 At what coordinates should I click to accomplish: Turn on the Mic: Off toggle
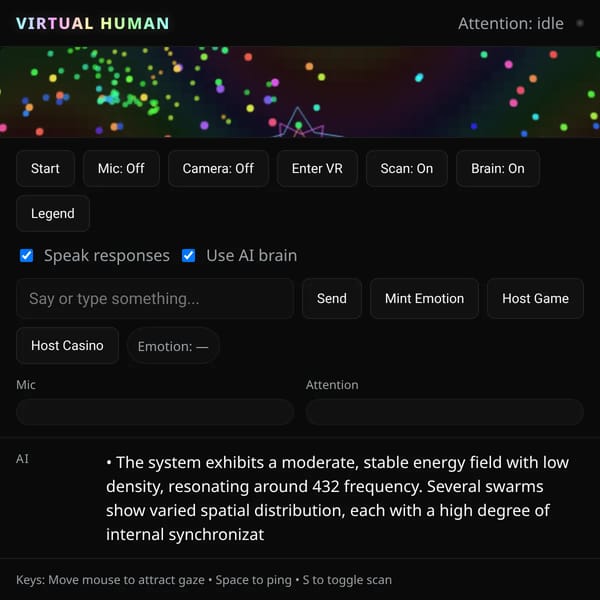tap(121, 168)
